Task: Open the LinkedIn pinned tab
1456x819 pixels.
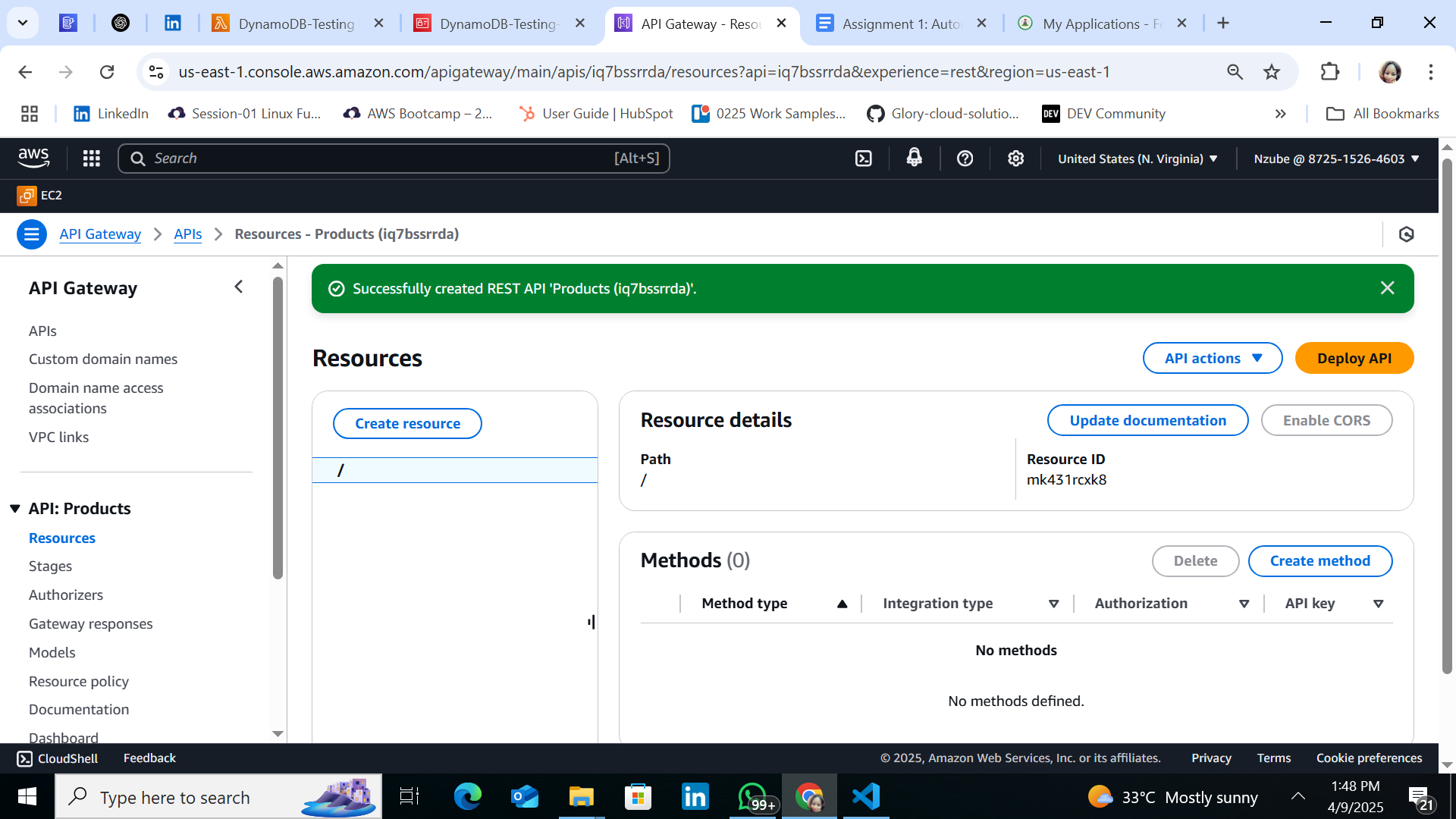Action: pos(173,24)
